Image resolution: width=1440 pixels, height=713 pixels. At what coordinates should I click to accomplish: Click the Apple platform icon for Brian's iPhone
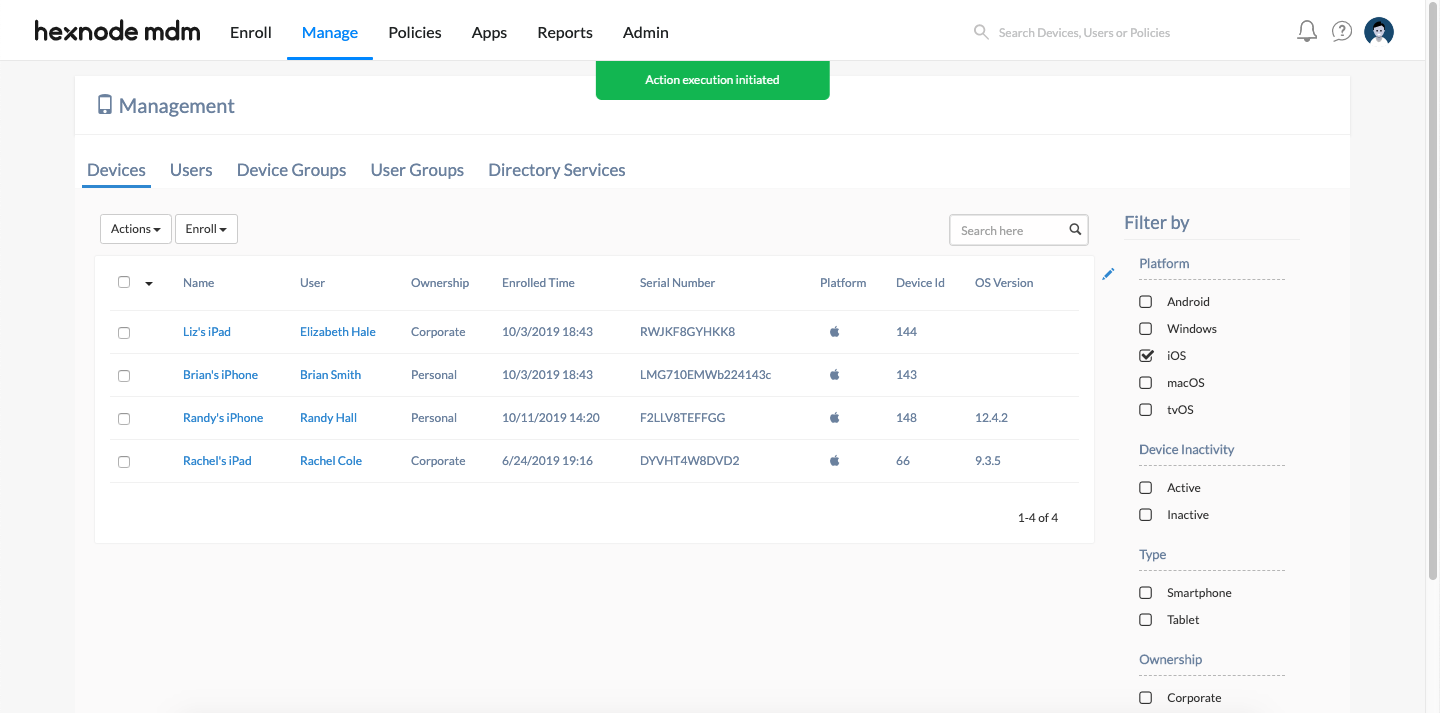835,375
